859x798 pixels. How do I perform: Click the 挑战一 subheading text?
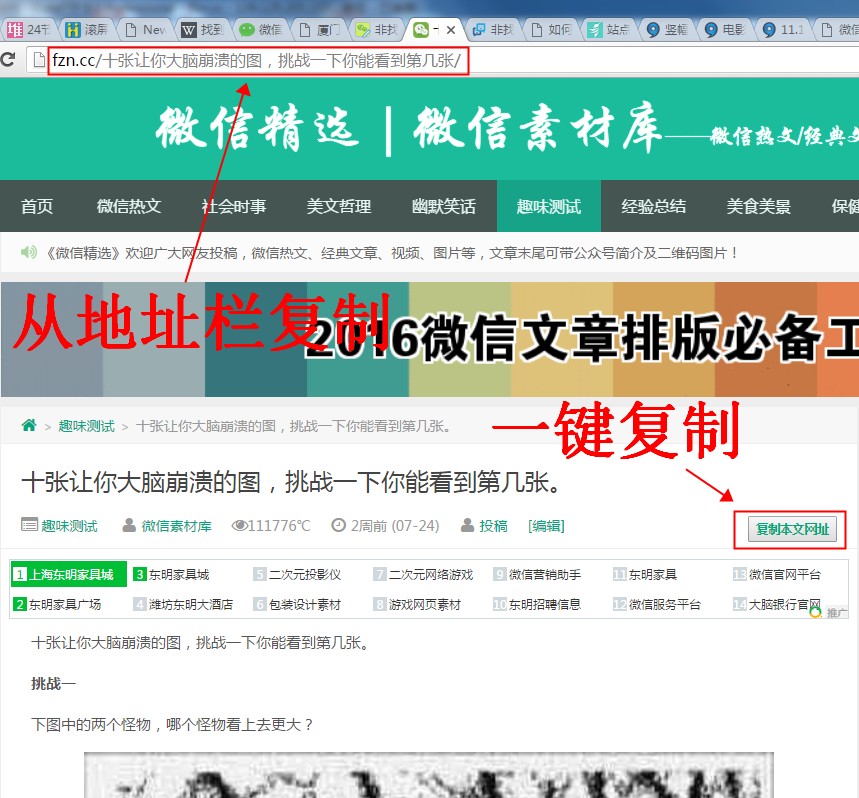53,684
